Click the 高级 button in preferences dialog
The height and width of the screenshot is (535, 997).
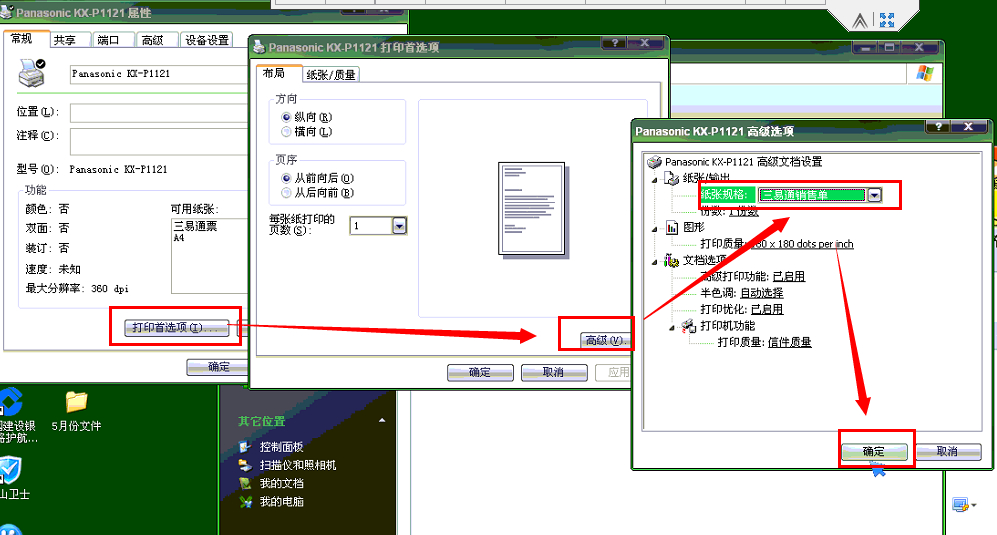(x=605, y=340)
